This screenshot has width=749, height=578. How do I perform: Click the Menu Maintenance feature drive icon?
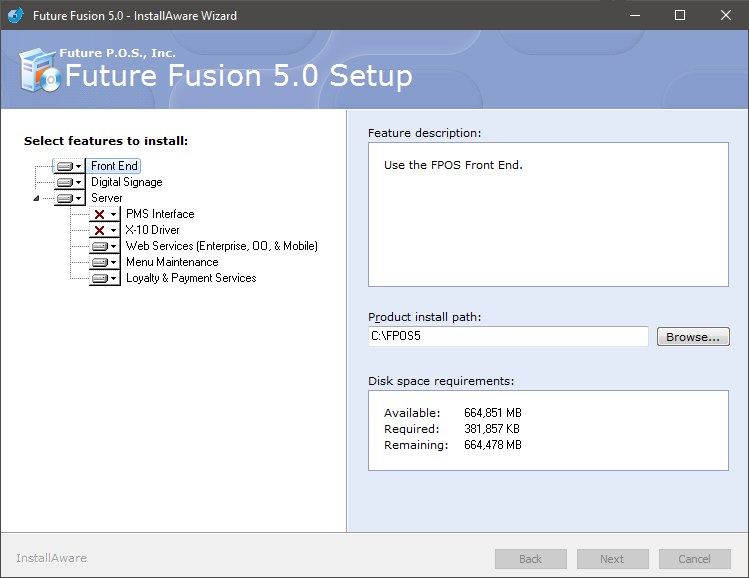pyautogui.click(x=100, y=262)
